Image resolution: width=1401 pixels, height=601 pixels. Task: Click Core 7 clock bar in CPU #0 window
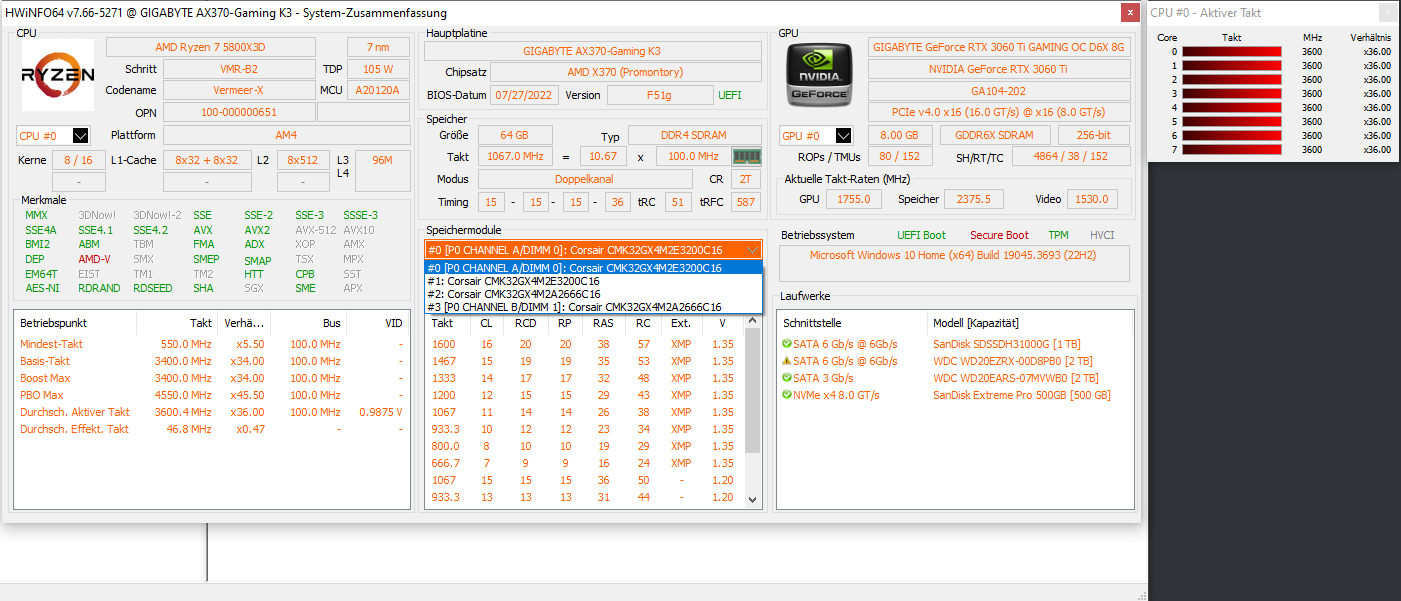[x=1232, y=149]
